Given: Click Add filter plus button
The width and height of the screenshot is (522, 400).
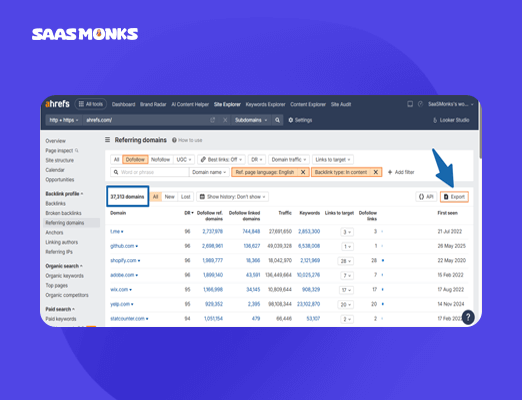Looking at the screenshot, I should tap(401, 172).
